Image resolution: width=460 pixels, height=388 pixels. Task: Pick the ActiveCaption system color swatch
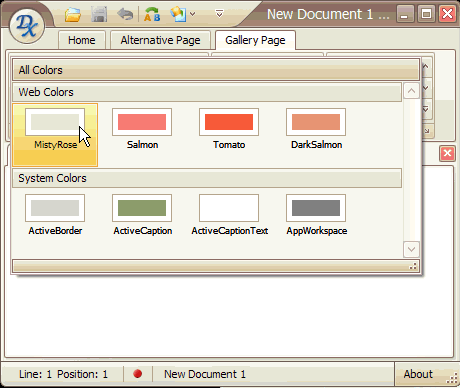(x=142, y=208)
